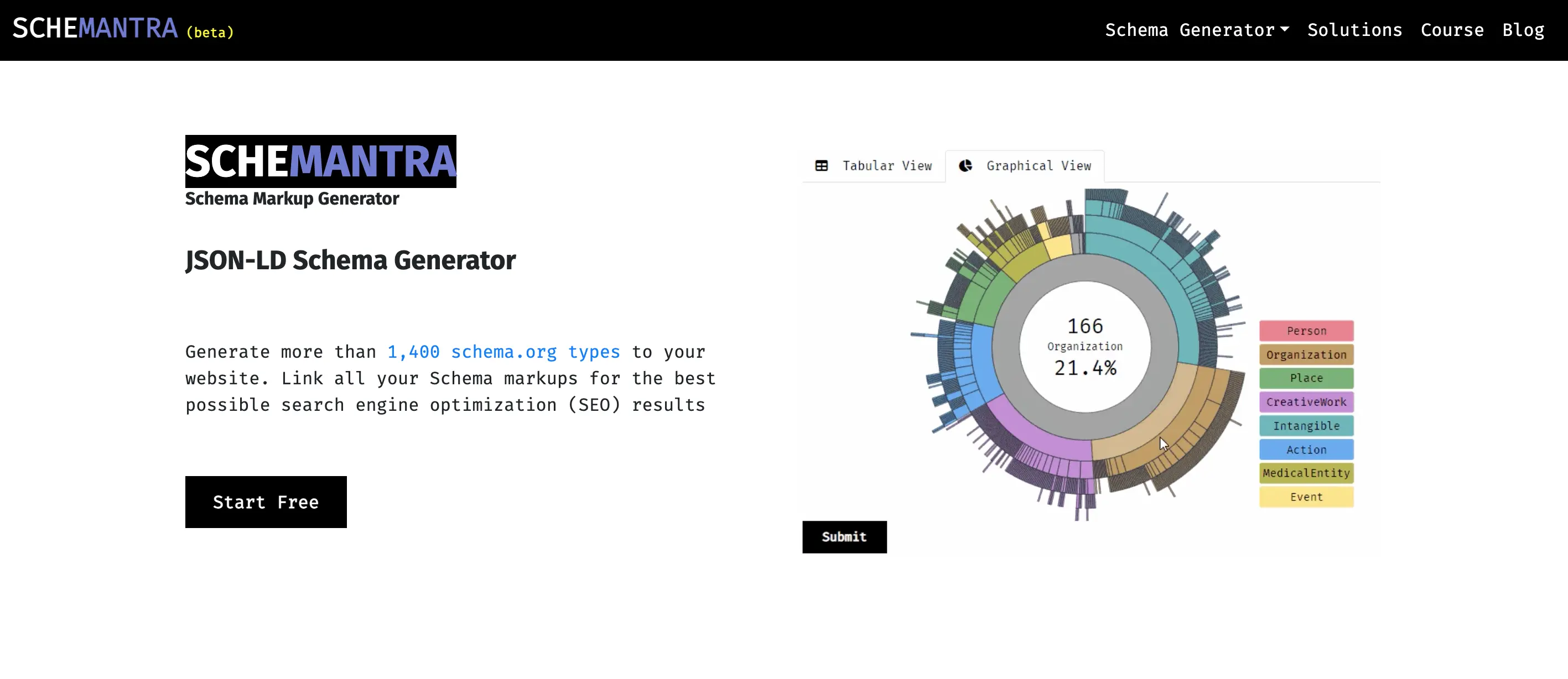
Task: Click the Organization legend swatch
Action: click(1306, 355)
